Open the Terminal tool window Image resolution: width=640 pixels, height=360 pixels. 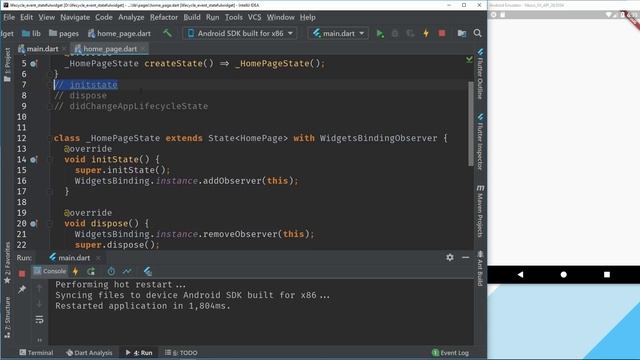(36, 353)
